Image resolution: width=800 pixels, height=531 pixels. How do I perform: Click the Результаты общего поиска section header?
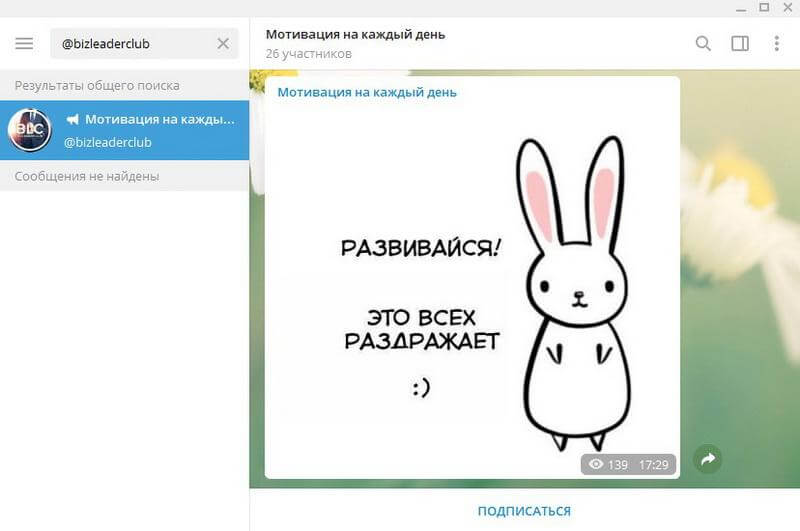coord(97,85)
